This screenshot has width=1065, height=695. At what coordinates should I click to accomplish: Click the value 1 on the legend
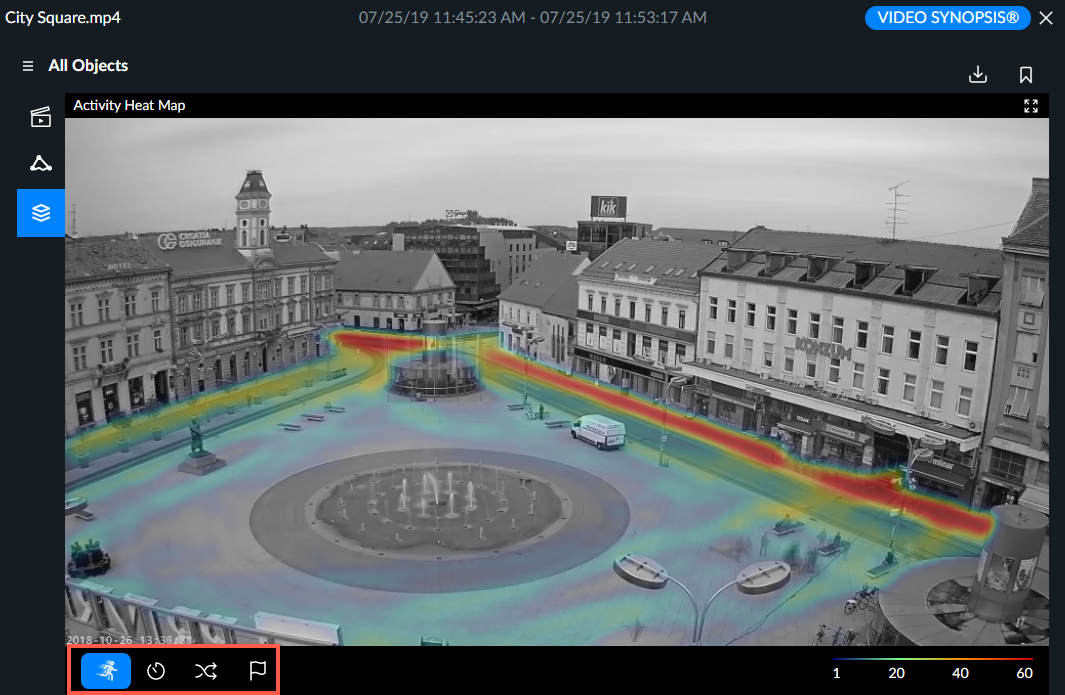coord(836,673)
